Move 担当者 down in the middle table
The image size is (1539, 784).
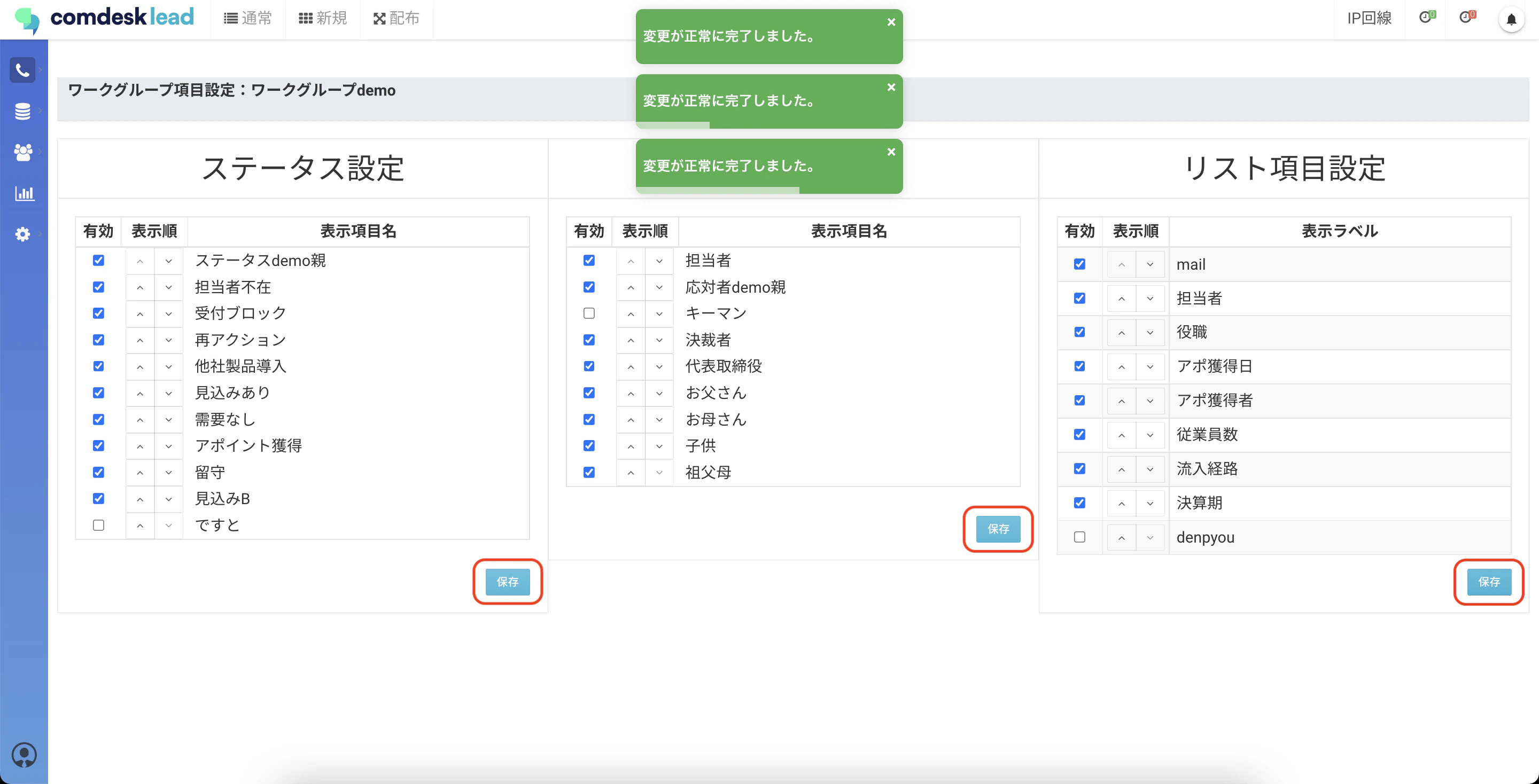point(659,261)
